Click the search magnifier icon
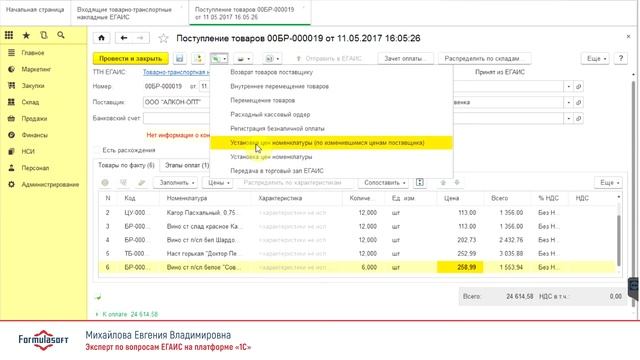 61,36
